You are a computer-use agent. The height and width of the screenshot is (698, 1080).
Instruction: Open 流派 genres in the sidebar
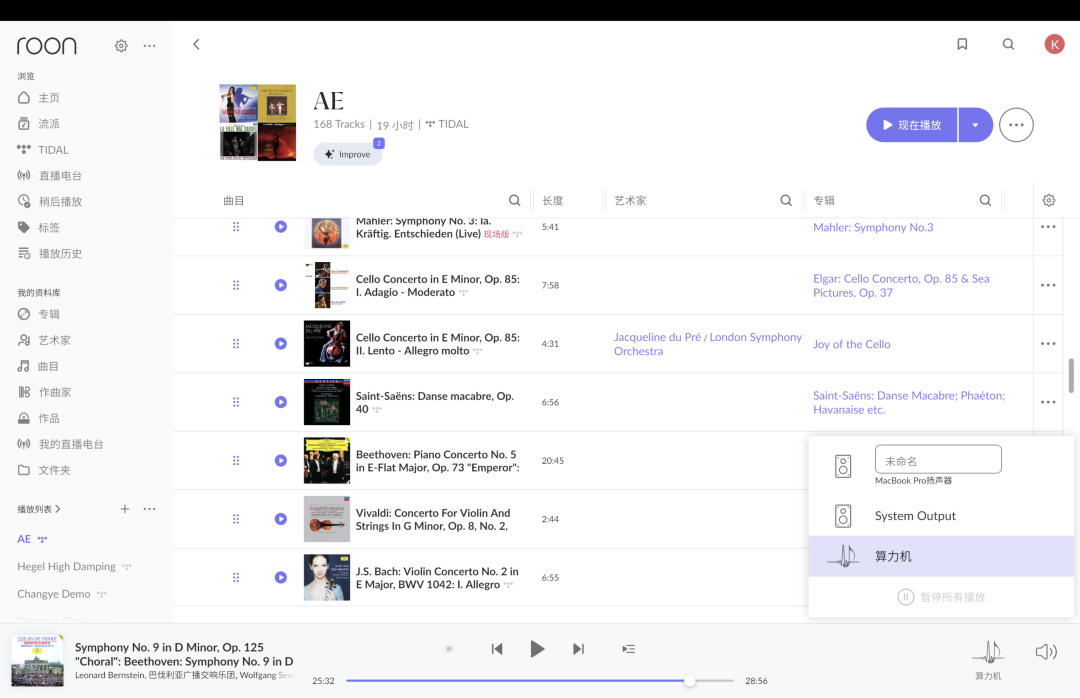click(39, 124)
